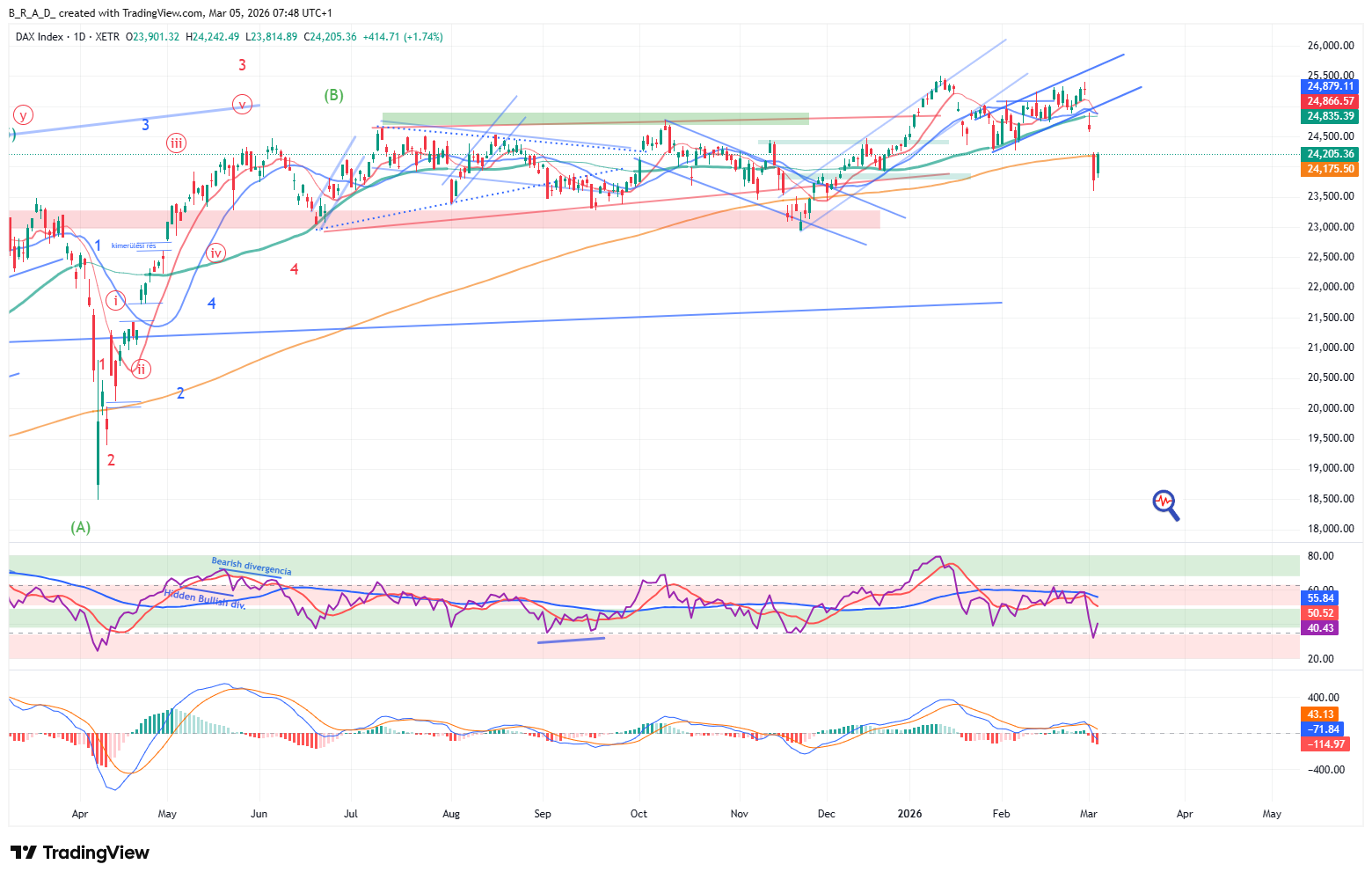Click the circled 'iv' wave label
The image size is (1372, 879).
click(x=215, y=253)
